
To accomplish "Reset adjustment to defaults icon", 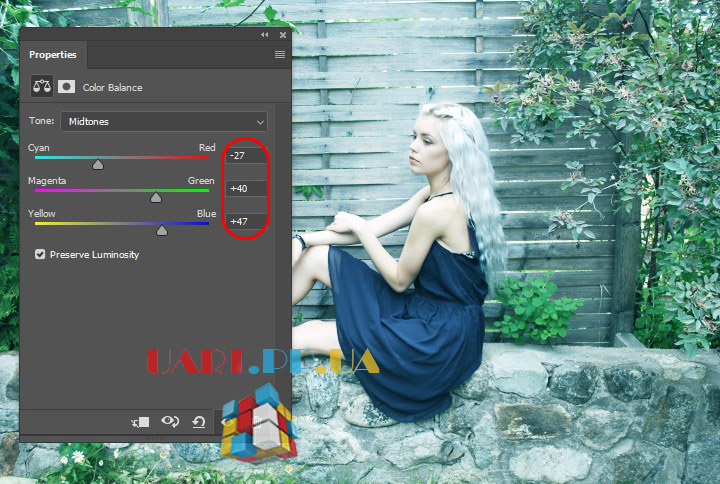I will click(199, 422).
